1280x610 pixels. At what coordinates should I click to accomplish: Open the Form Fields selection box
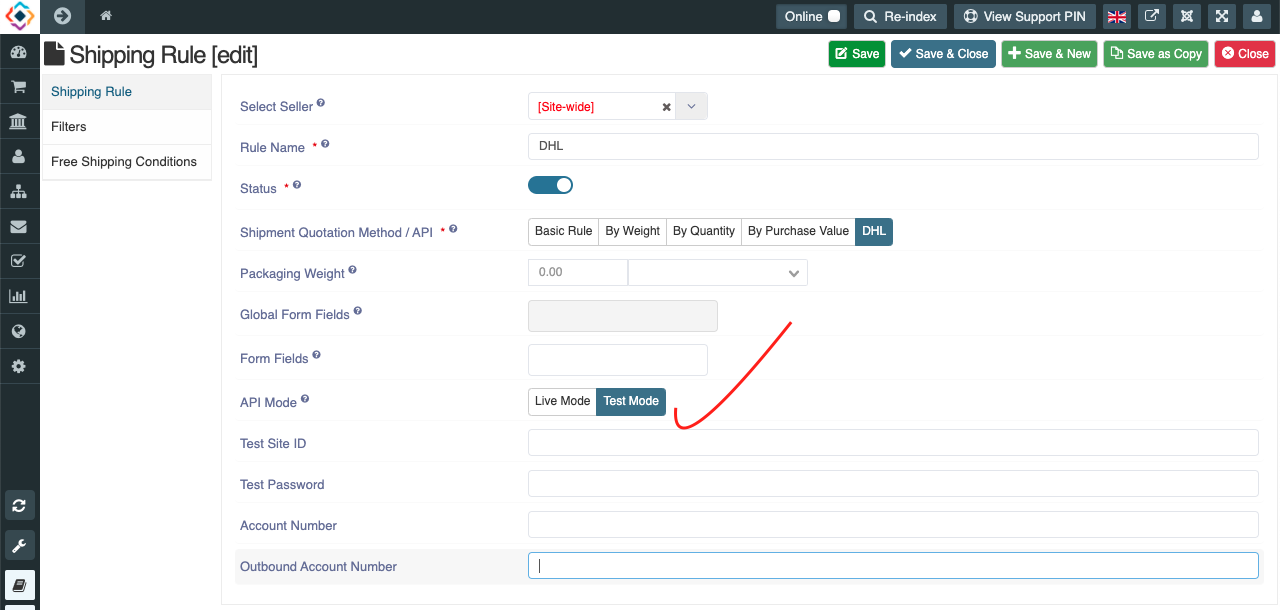click(x=617, y=360)
